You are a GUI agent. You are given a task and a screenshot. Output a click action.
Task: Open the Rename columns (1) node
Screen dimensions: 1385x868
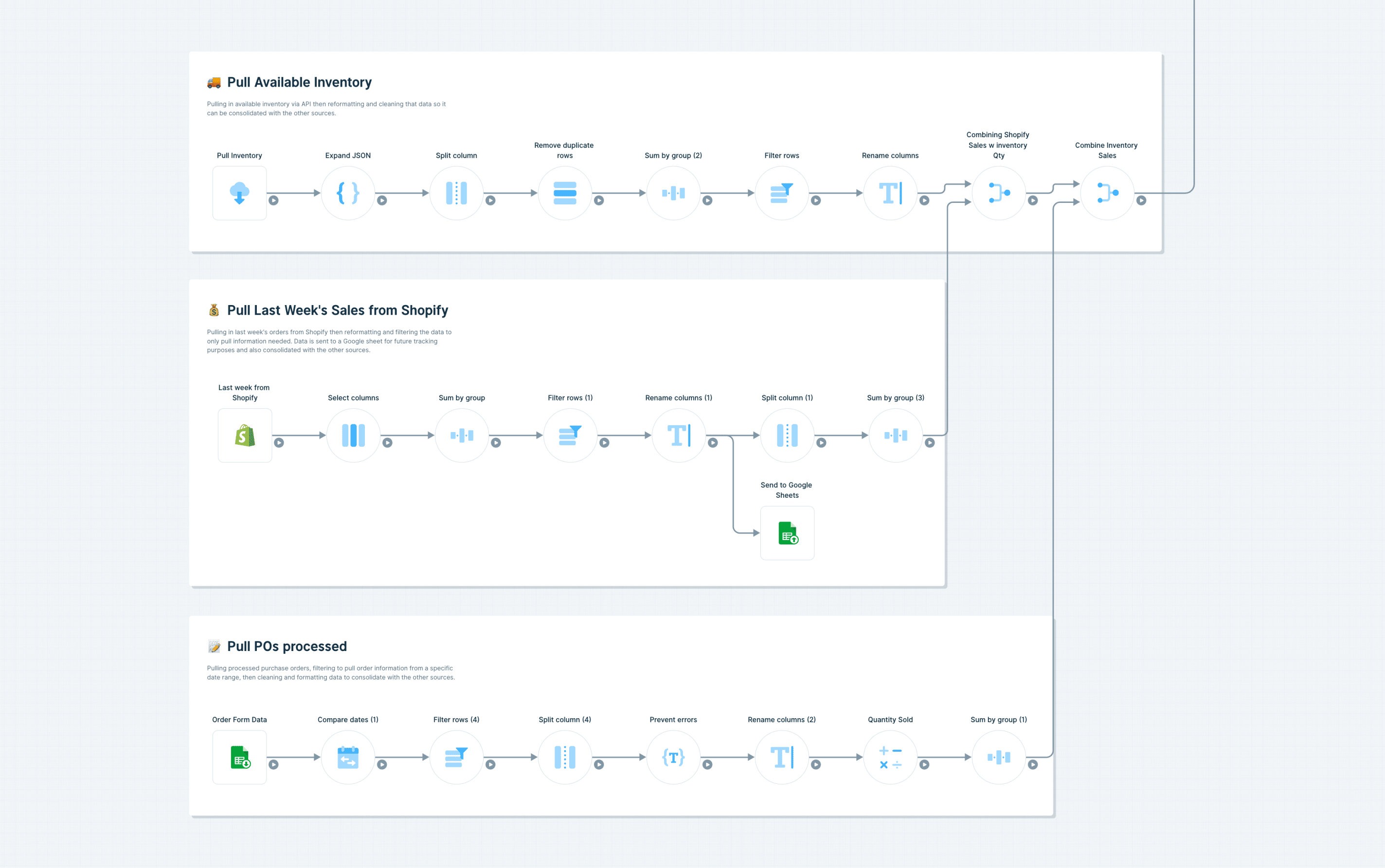[x=679, y=435]
